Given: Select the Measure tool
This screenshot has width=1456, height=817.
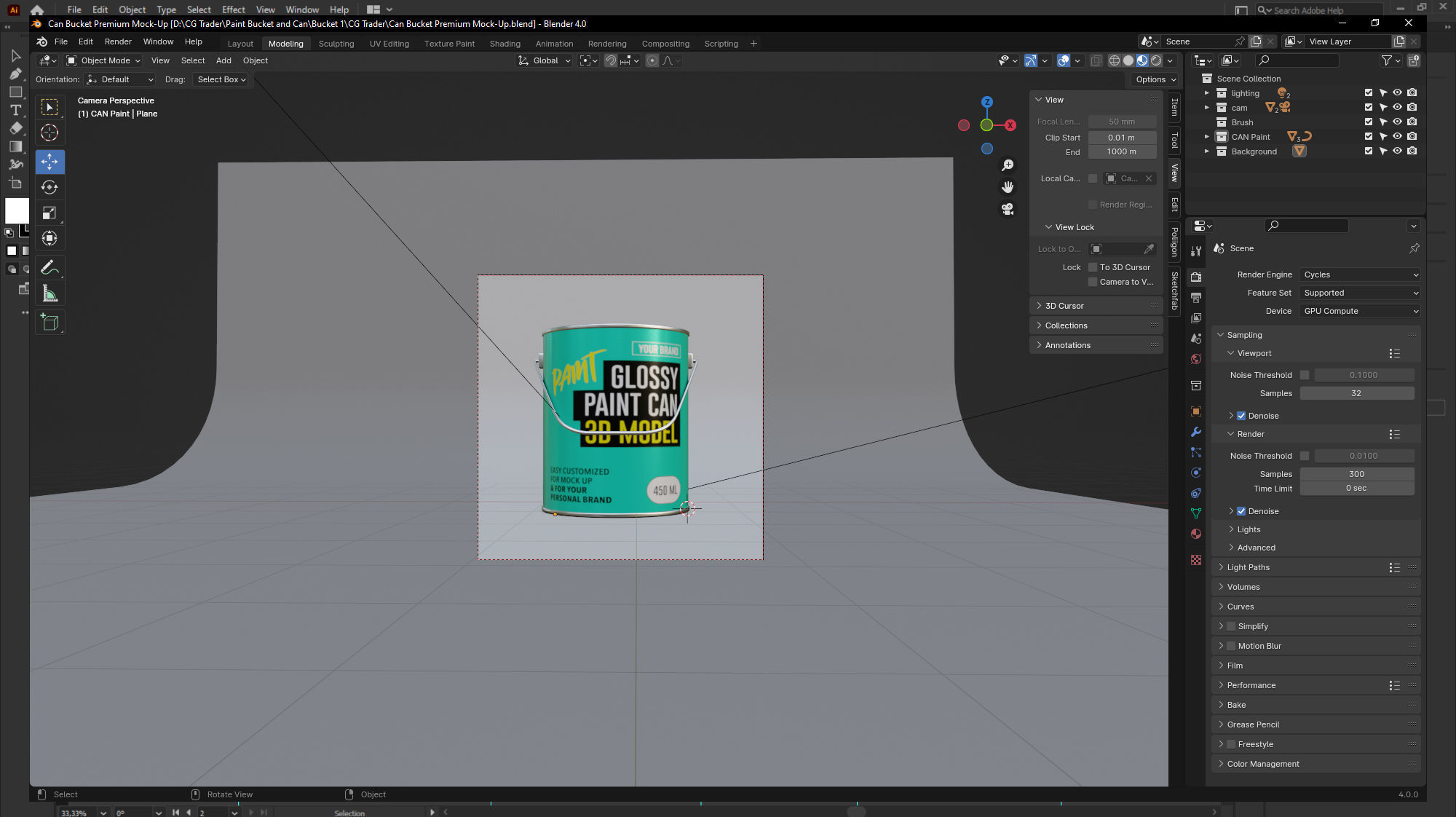Looking at the screenshot, I should pos(50,293).
